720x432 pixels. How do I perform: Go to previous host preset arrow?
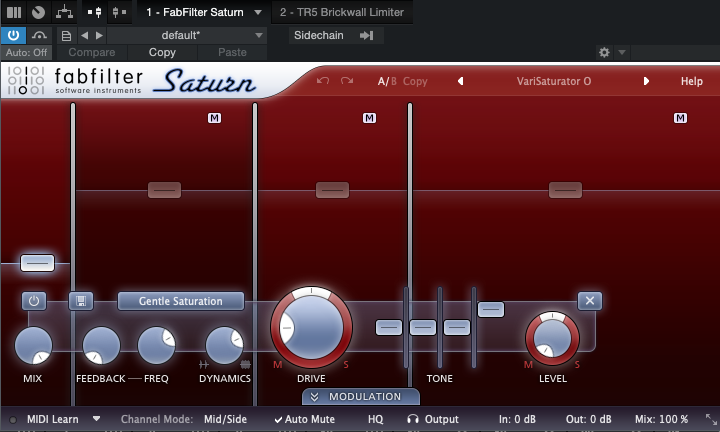click(x=84, y=35)
